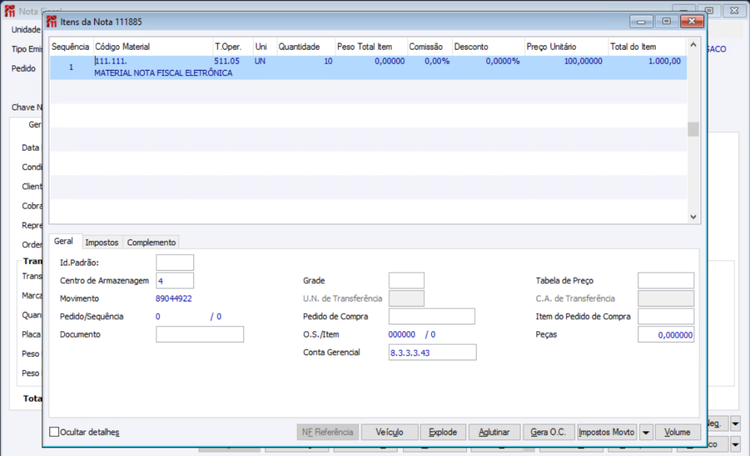Image resolution: width=750 pixels, height=456 pixels.
Task: Maximize the Itens da Nota window
Action: click(x=666, y=22)
